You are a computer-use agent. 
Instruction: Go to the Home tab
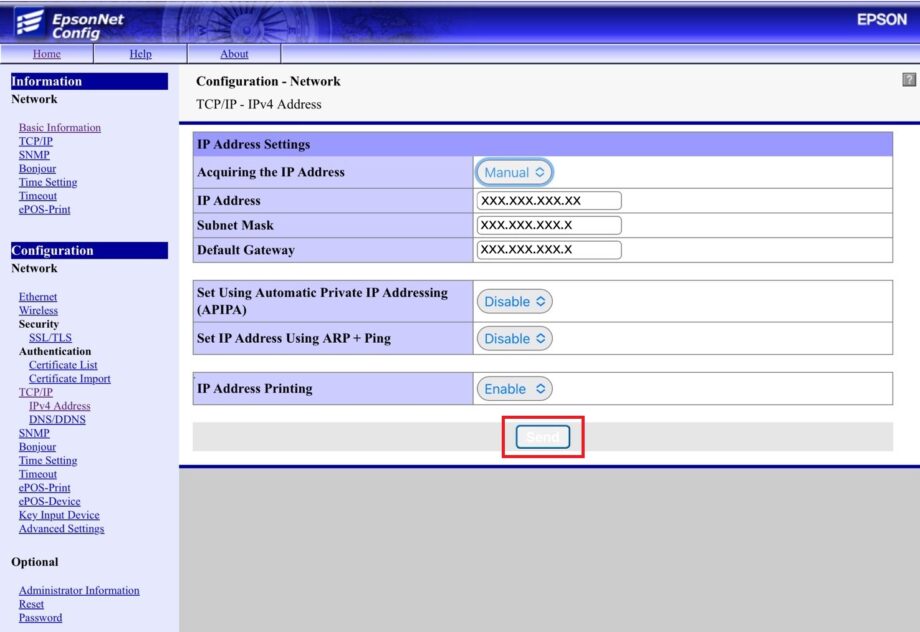[x=46, y=54]
